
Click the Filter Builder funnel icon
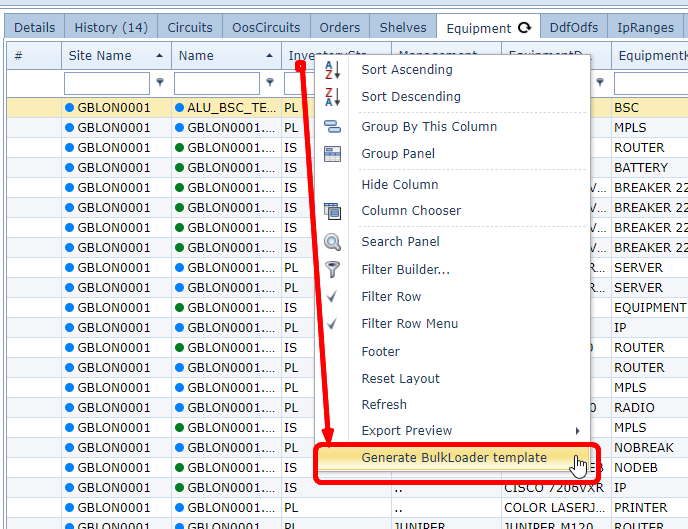(333, 269)
